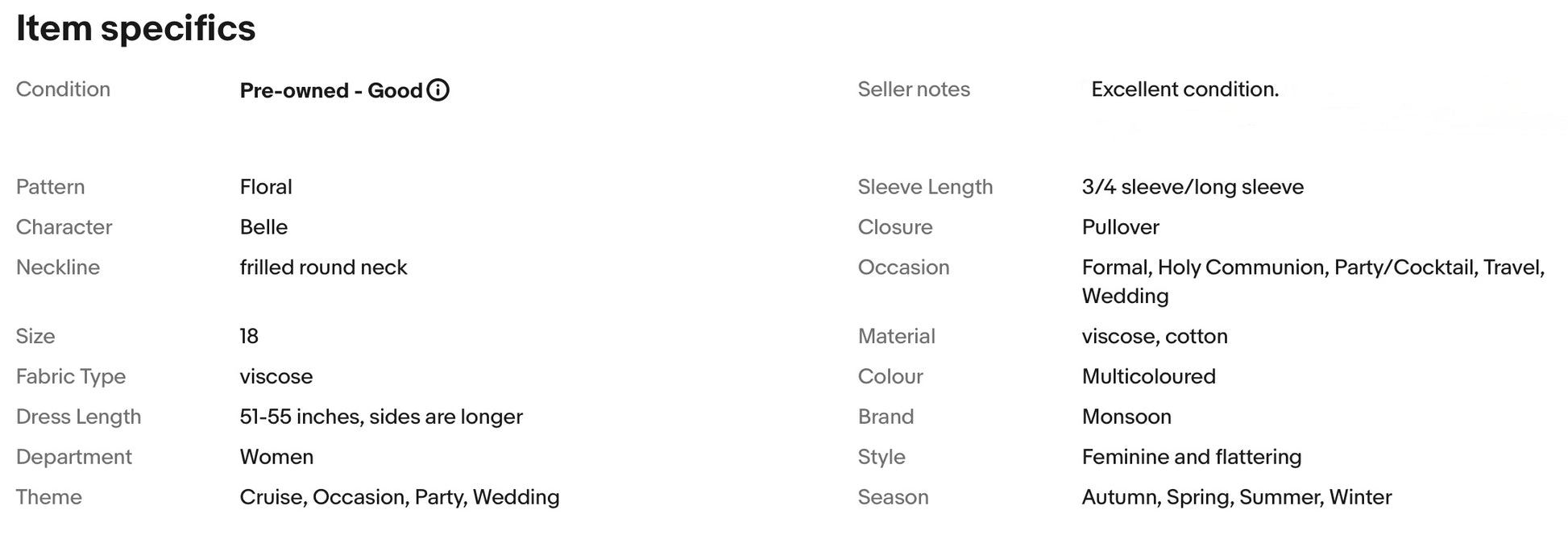Click the Pullover closure value
The width and height of the screenshot is (1568, 535).
1120,227
